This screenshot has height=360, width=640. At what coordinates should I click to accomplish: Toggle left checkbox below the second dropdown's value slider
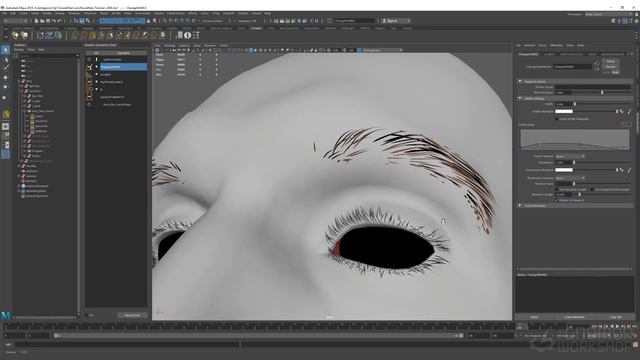tap(557, 189)
